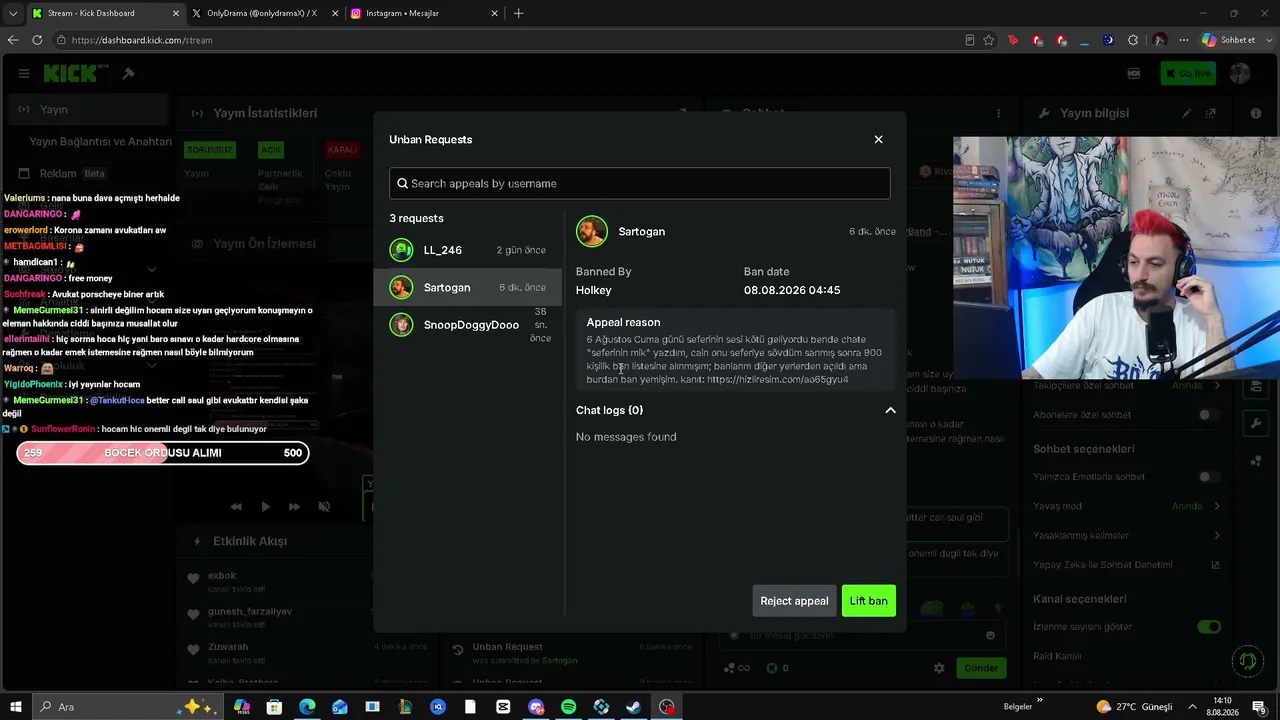Open emoji picker in chat input
The width and height of the screenshot is (1280, 720).
pyautogui.click(x=990, y=635)
